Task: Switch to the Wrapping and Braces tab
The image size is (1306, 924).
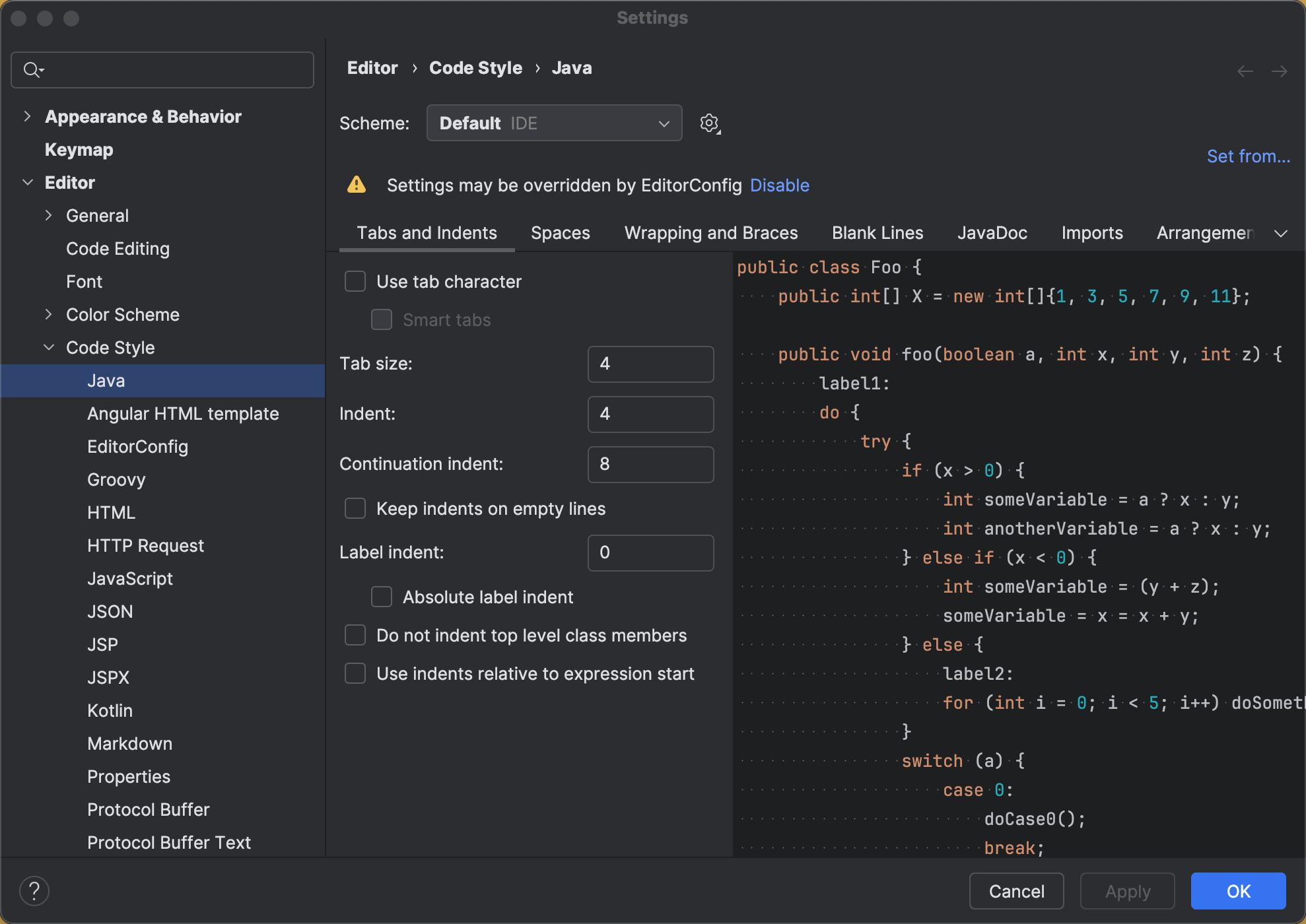Action: pyautogui.click(x=710, y=232)
